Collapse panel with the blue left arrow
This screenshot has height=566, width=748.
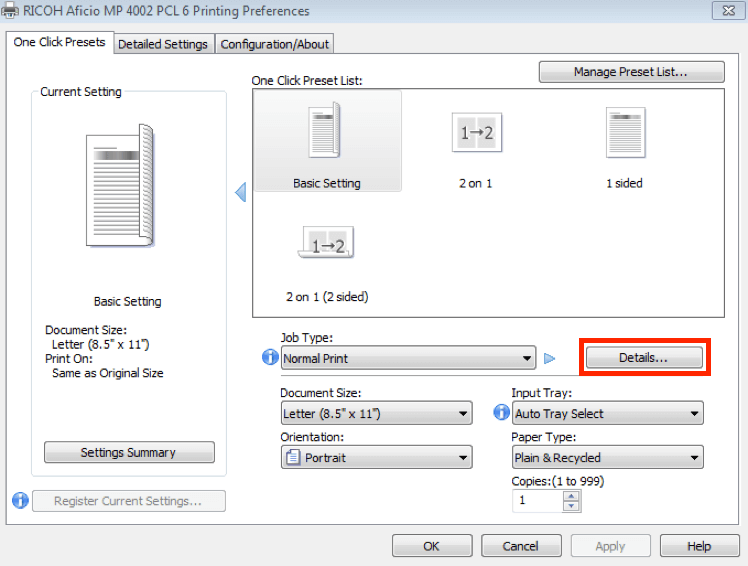[240, 192]
